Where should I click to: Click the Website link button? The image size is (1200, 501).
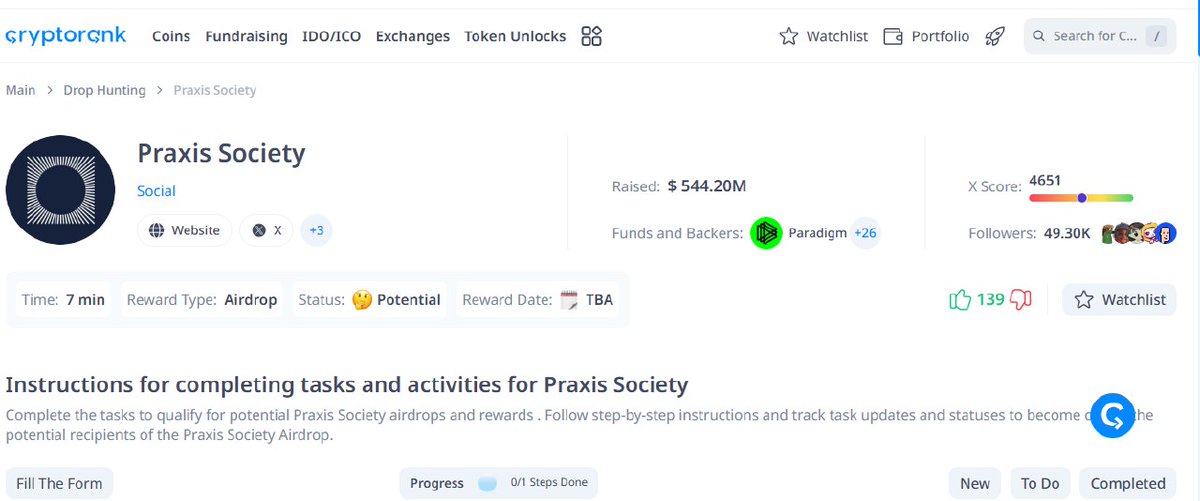[x=185, y=230]
